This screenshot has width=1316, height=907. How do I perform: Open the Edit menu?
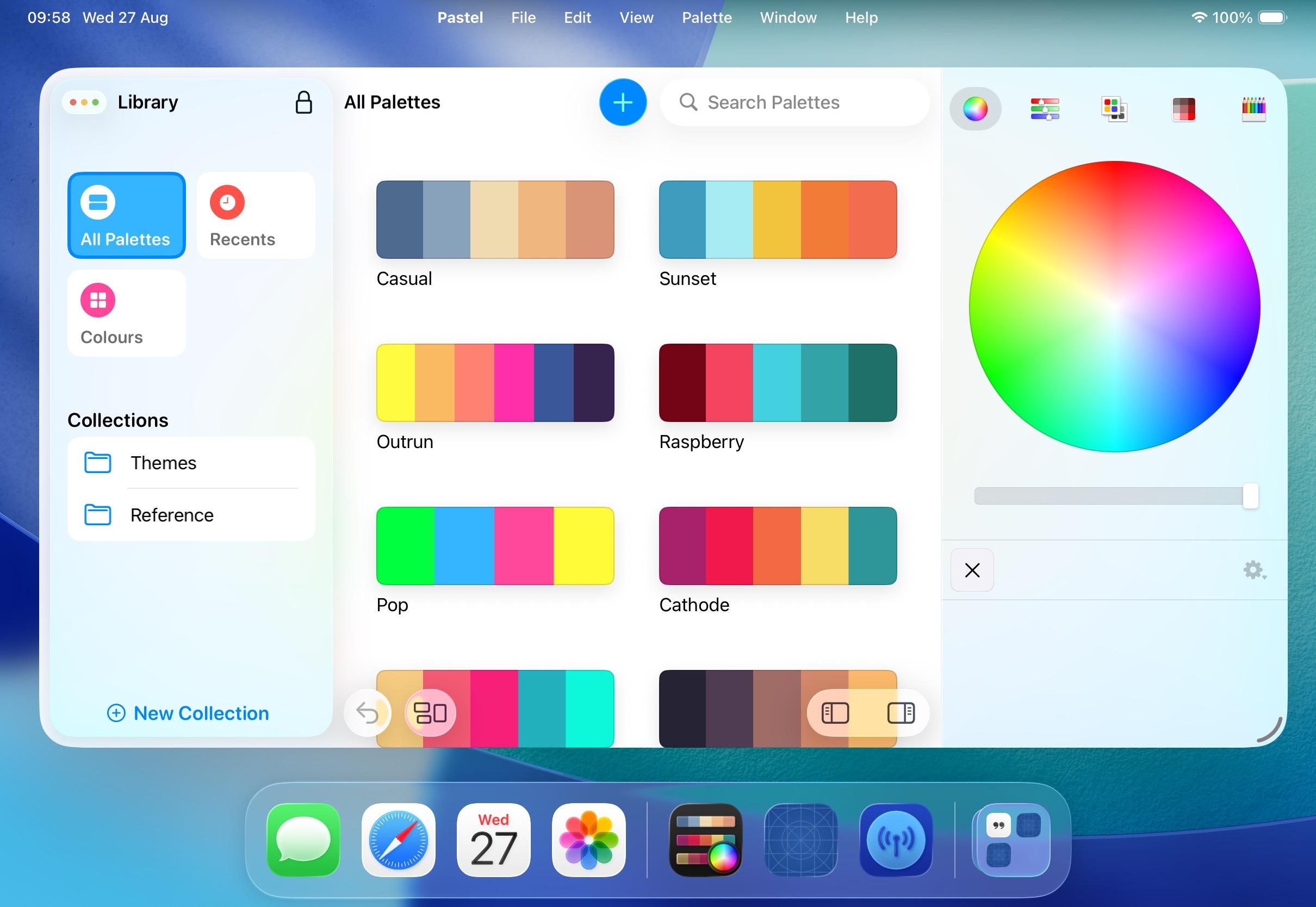[x=578, y=17]
